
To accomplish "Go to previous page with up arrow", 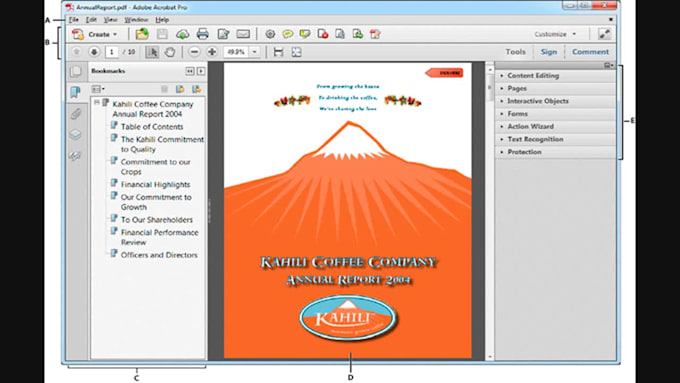I will pyautogui.click(x=76, y=52).
